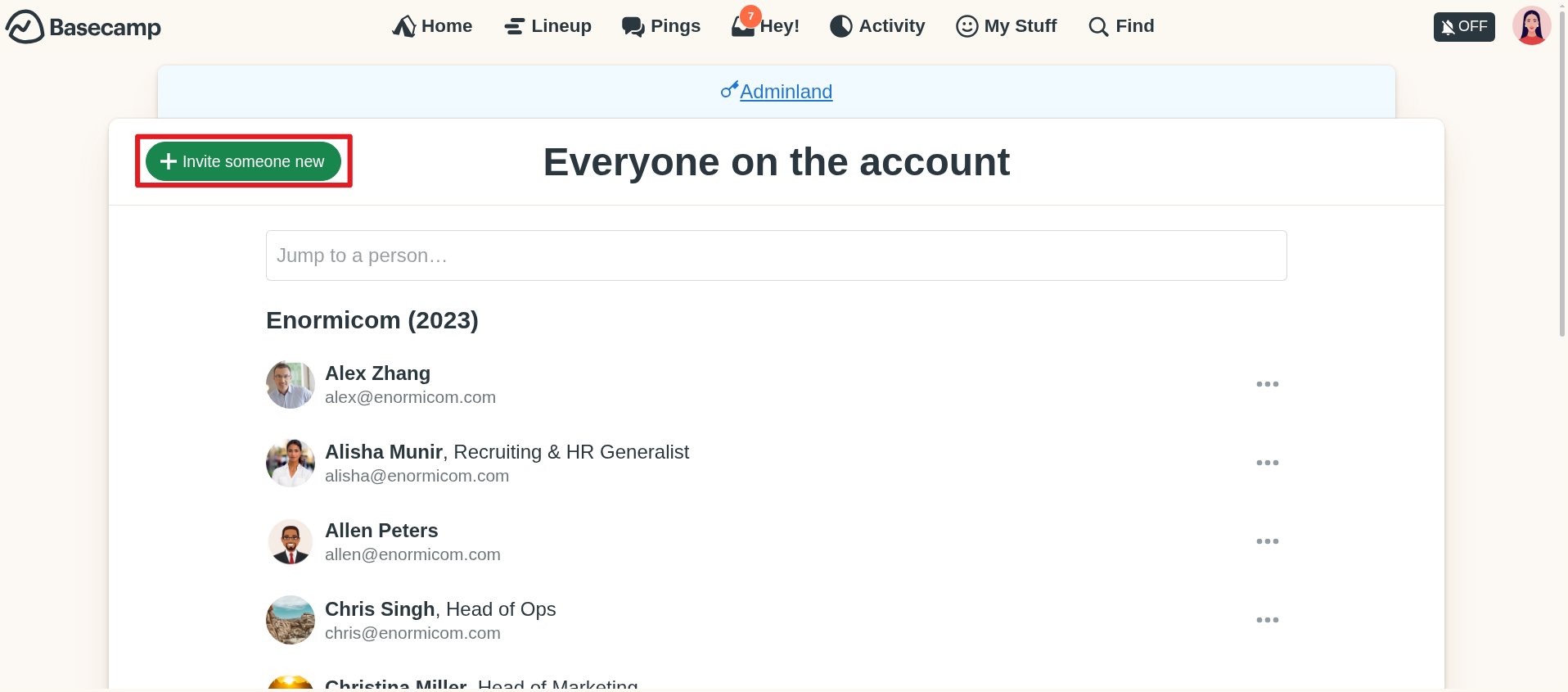The width and height of the screenshot is (1568, 692).
Task: Click the Everyone on the account title
Action: [776, 162]
